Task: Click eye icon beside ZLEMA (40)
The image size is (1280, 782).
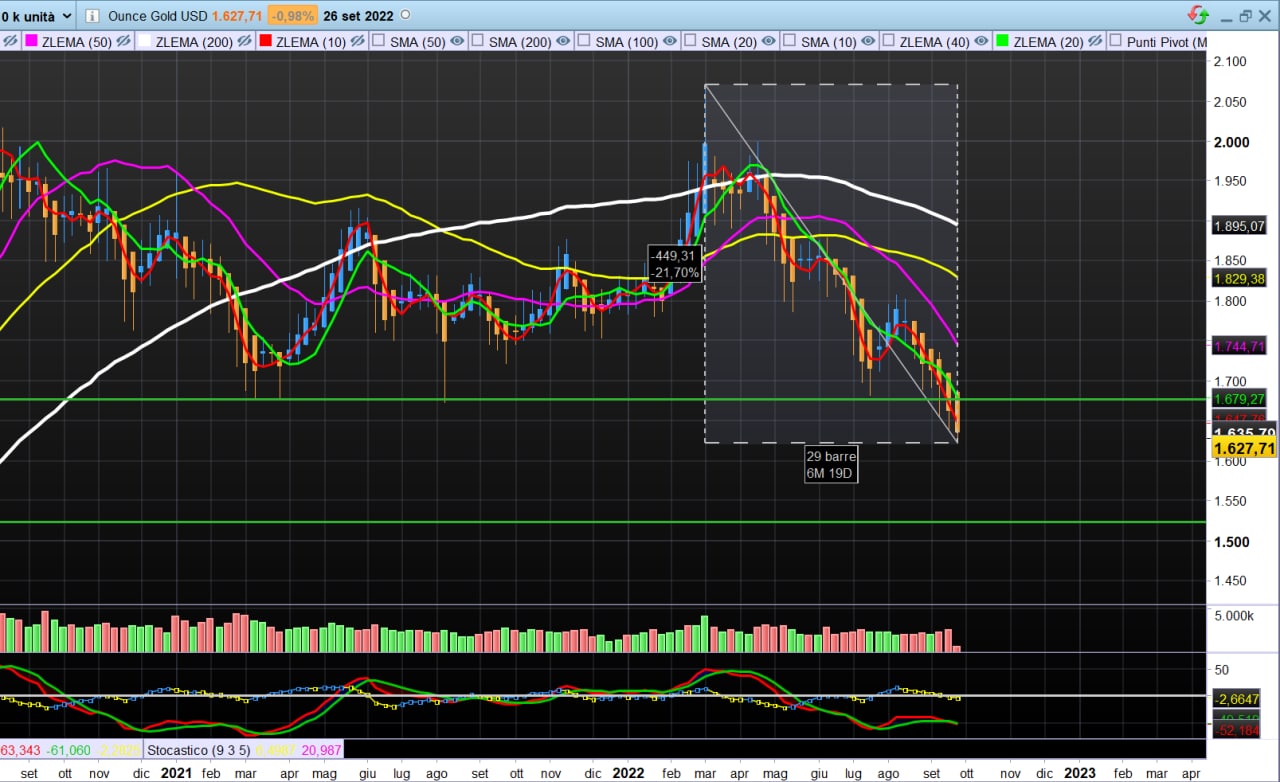Action: (x=982, y=42)
